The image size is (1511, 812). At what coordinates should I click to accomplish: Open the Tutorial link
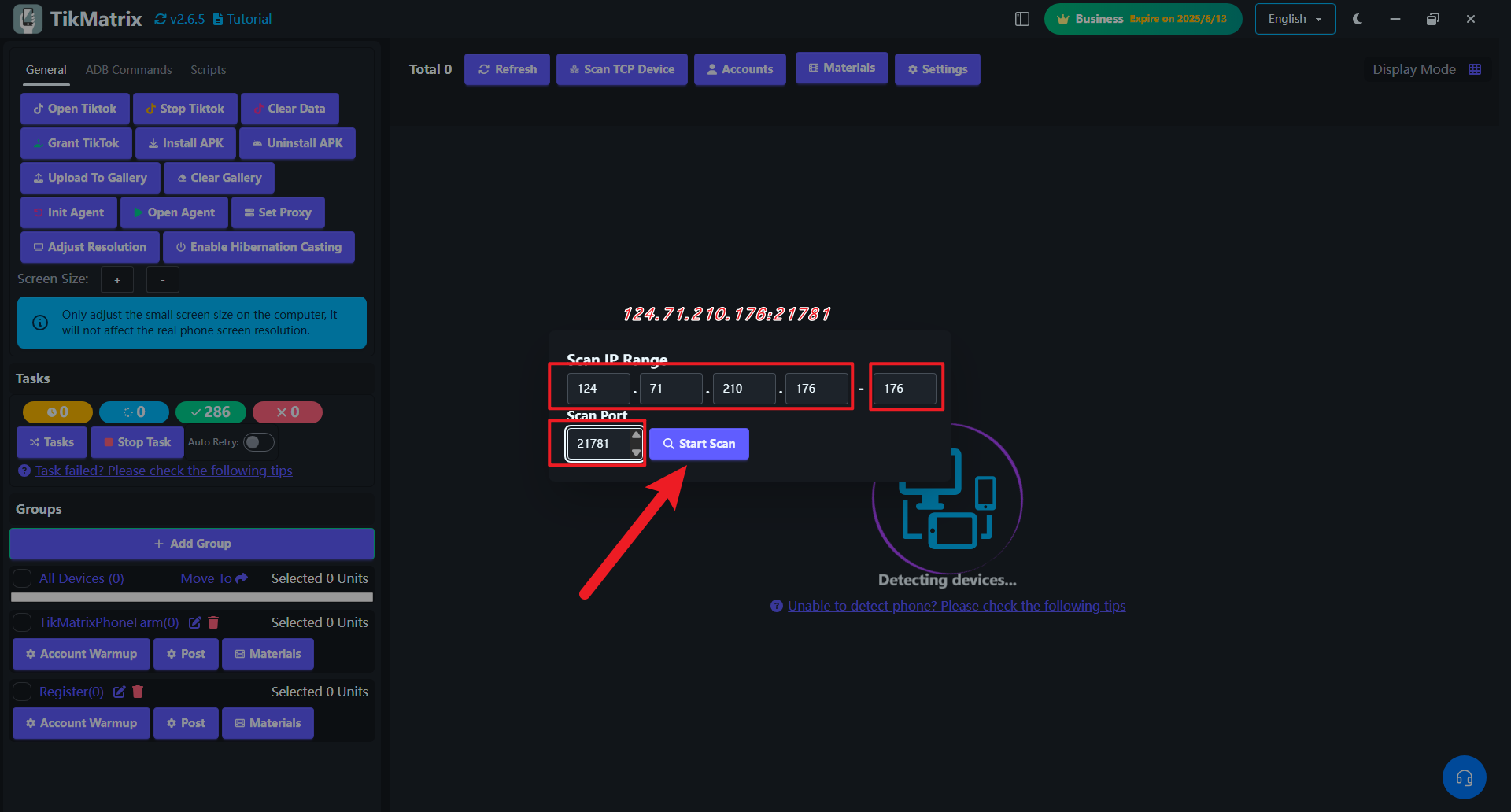coord(242,19)
